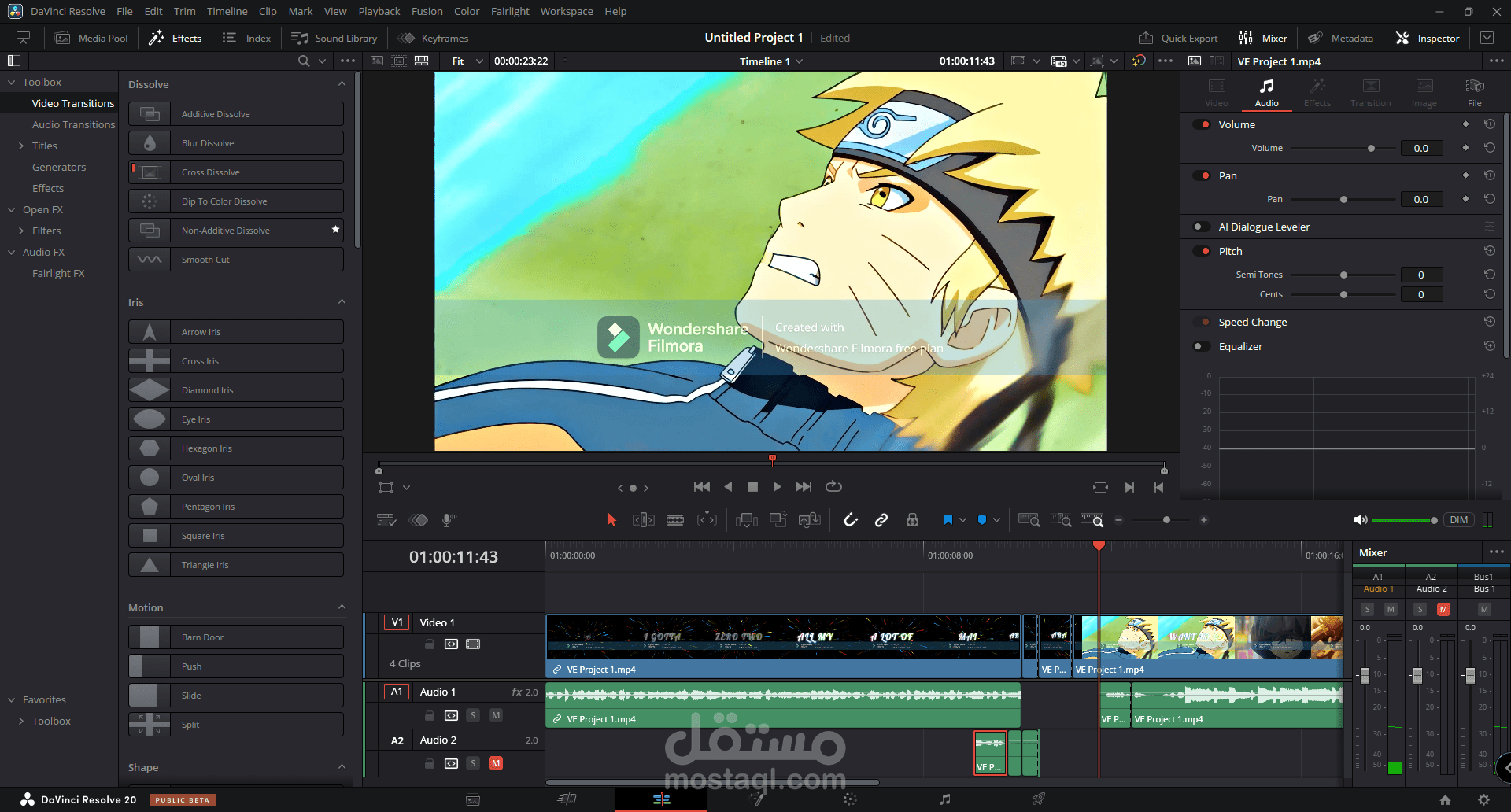Select the Cross Dissolve transition
The height and width of the screenshot is (812, 1511).
pyautogui.click(x=236, y=172)
